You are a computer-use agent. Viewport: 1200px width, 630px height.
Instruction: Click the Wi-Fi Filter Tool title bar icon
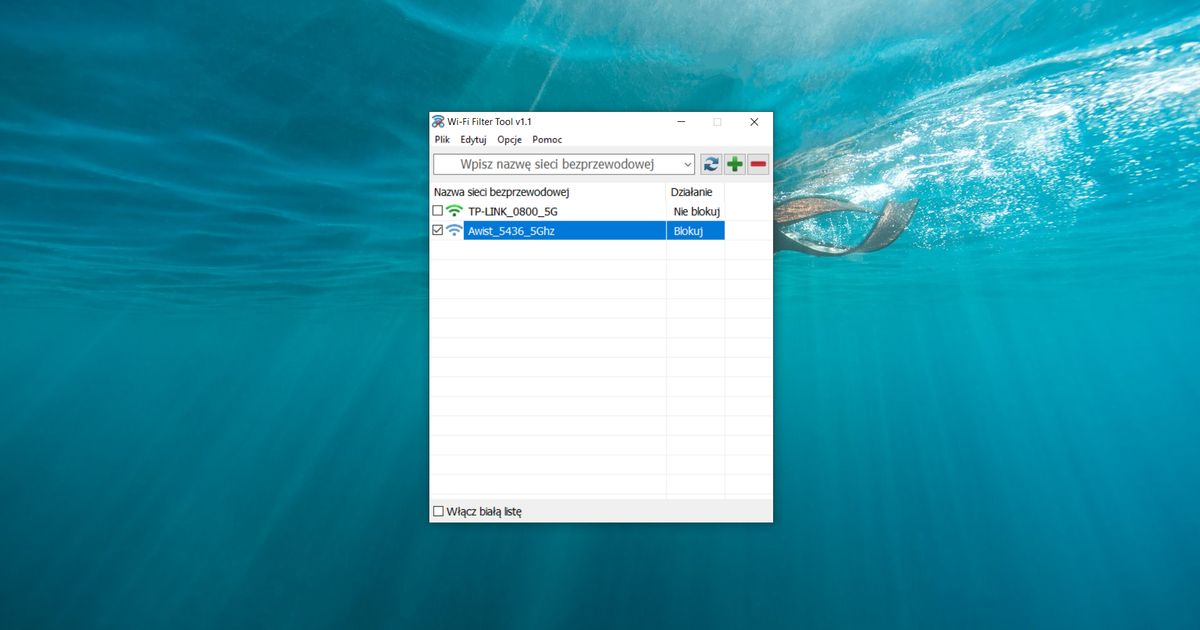point(437,121)
